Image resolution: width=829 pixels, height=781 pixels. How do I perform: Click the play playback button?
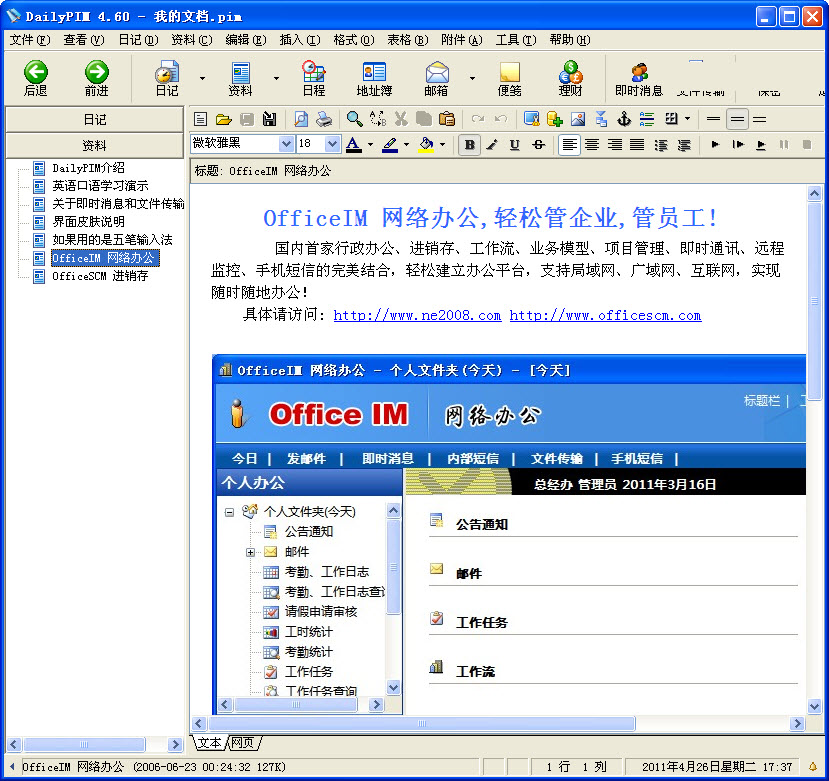[x=715, y=144]
